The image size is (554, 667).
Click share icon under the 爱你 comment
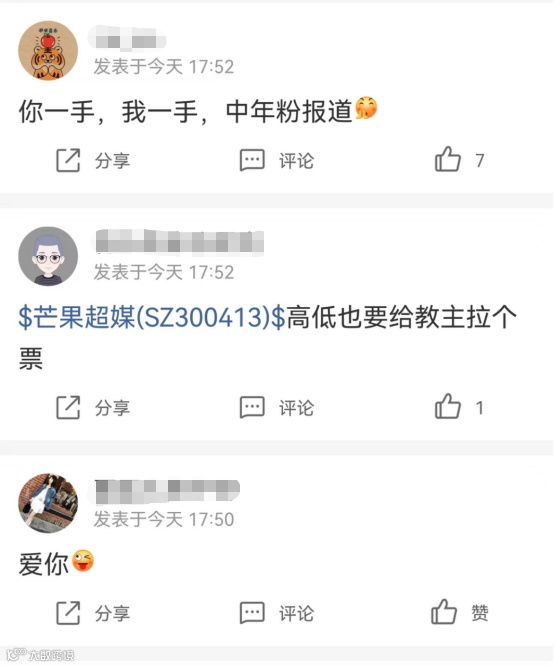click(x=68, y=613)
